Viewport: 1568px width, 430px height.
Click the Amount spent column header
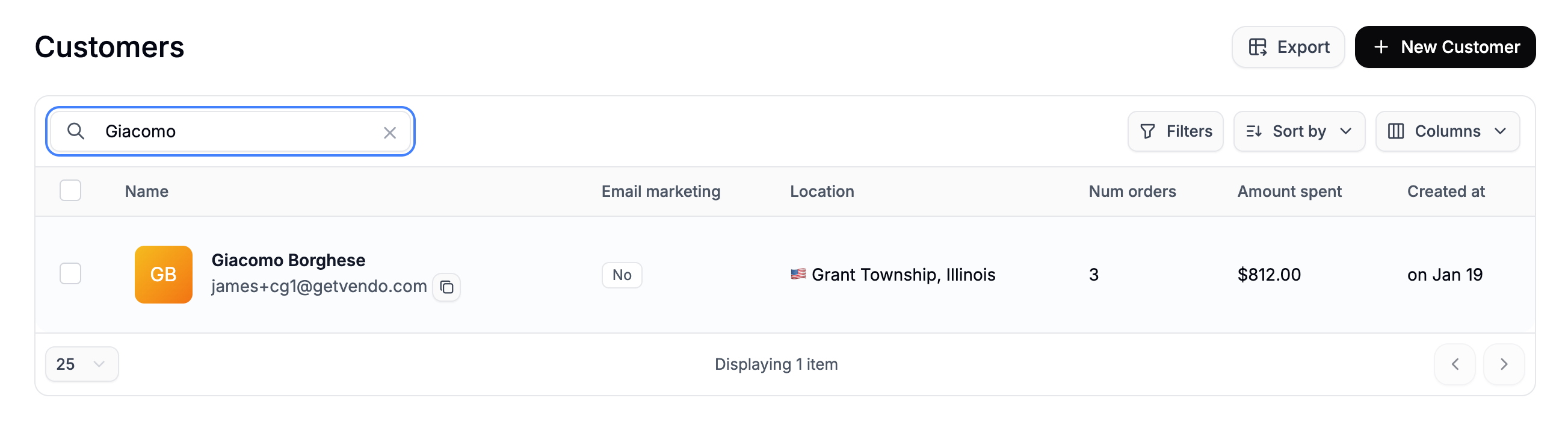[x=1289, y=192]
